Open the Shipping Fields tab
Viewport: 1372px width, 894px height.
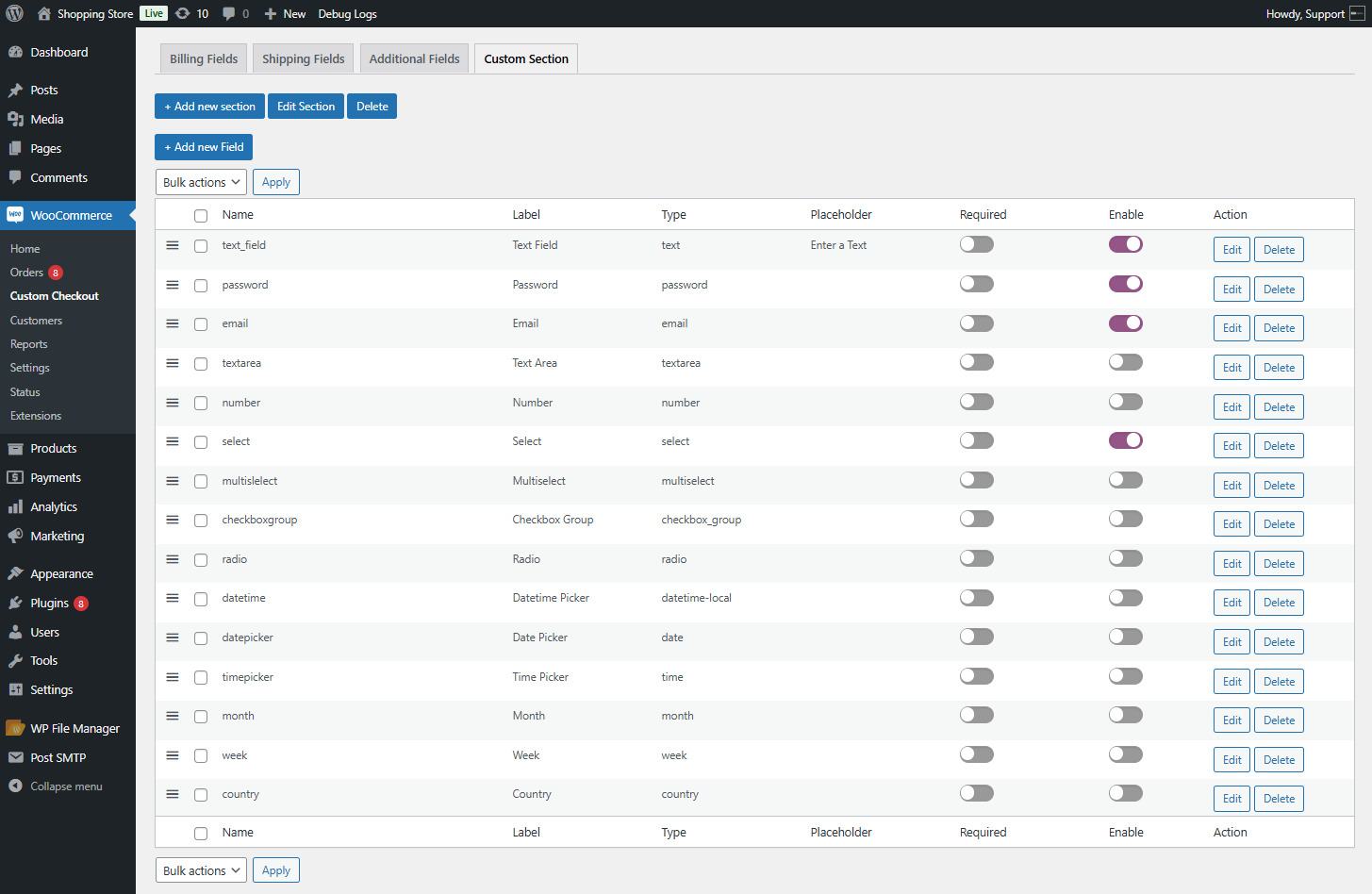[303, 58]
